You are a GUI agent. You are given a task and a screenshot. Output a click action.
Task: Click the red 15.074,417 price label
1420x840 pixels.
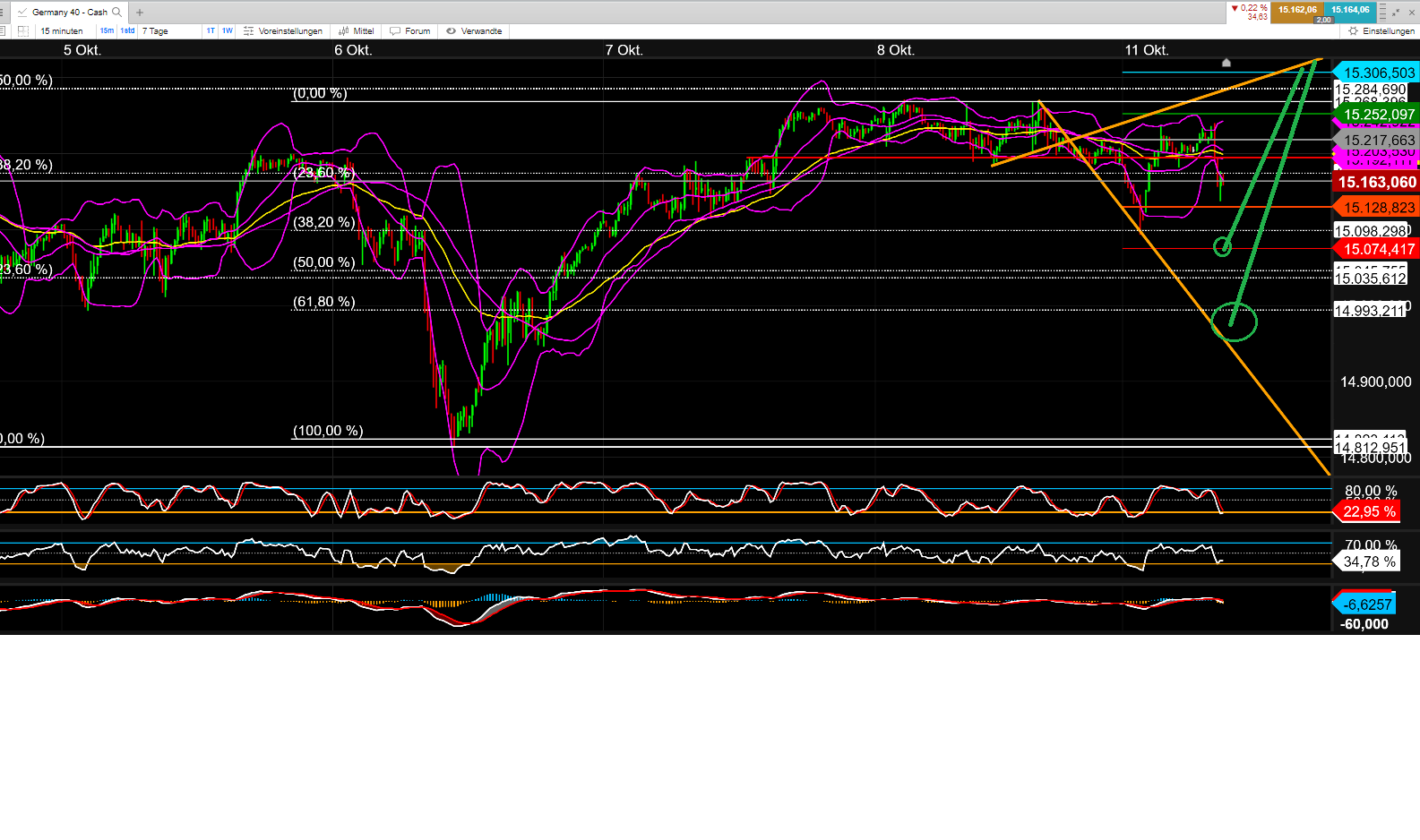[x=1378, y=249]
